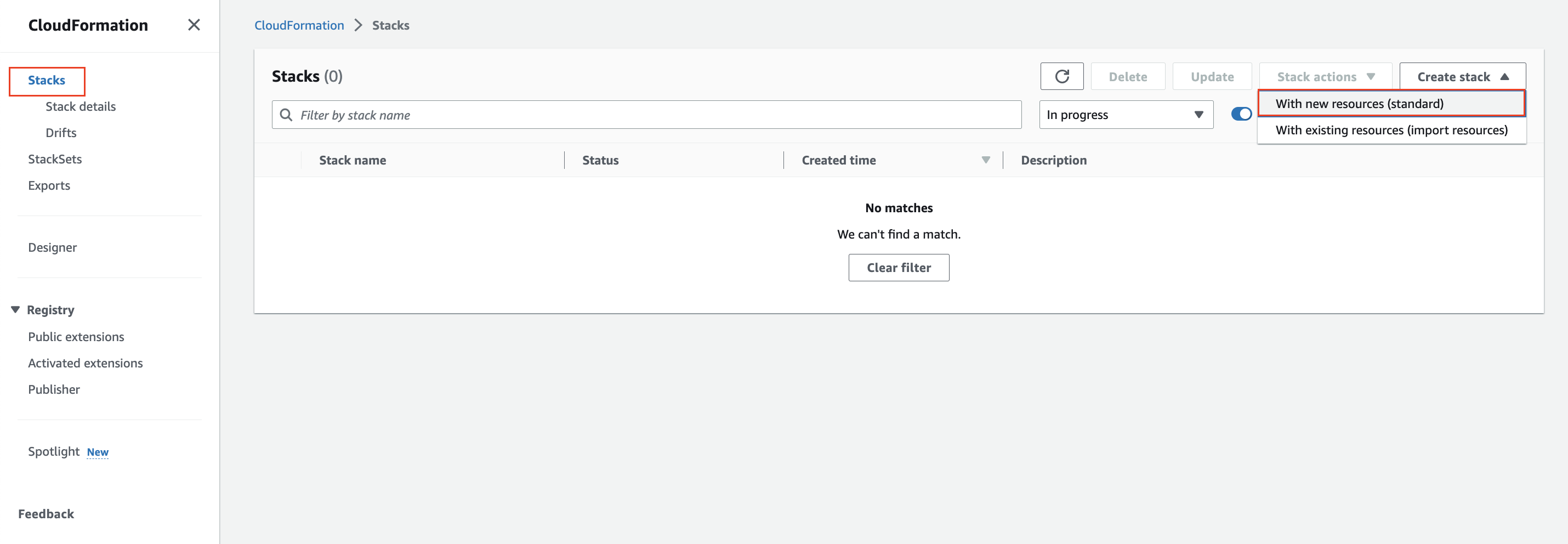This screenshot has height=544, width=1568.
Task: Open the Stack actions dropdown
Action: [x=1325, y=76]
